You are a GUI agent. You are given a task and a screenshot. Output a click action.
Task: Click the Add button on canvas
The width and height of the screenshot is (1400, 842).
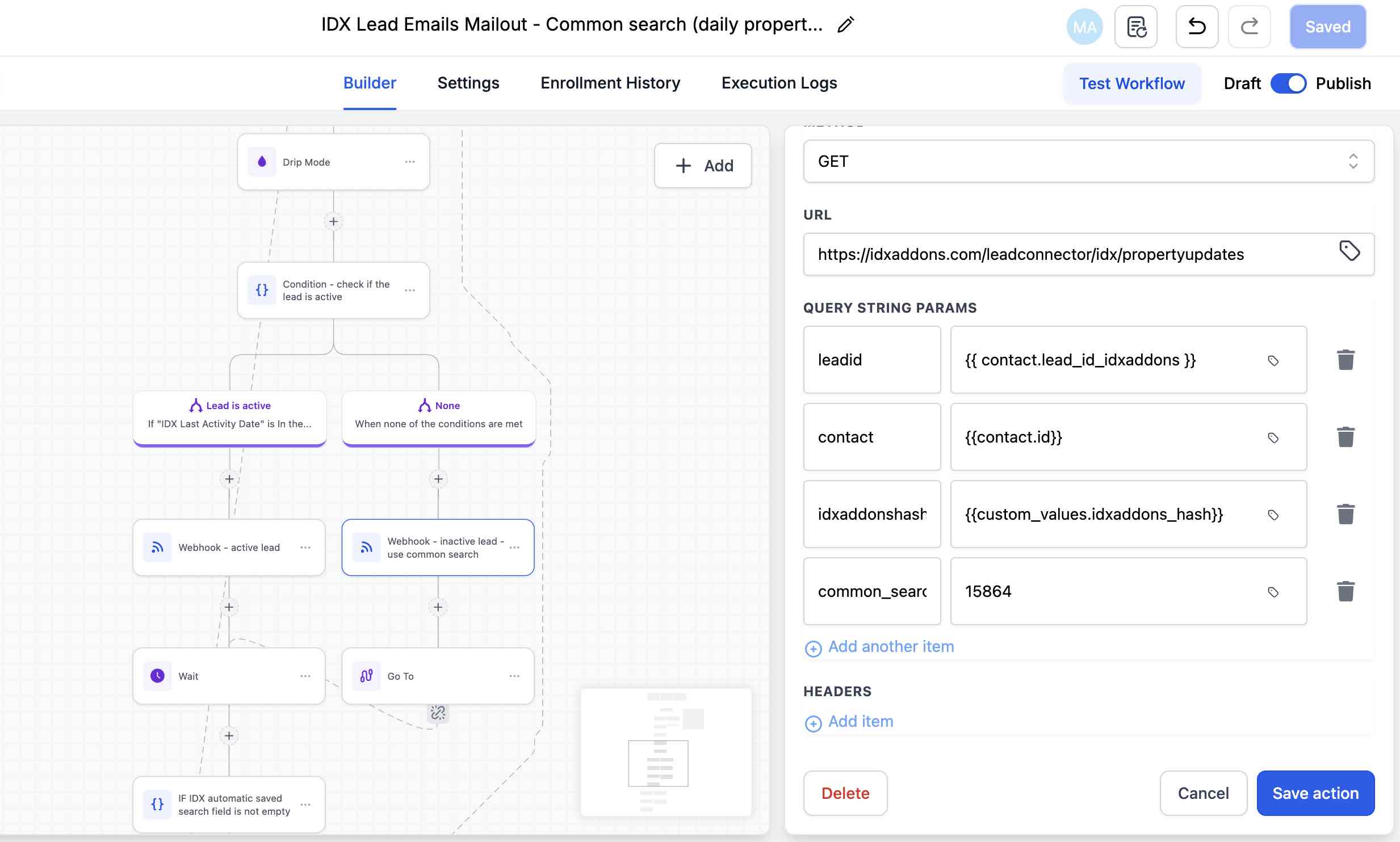pos(703,166)
